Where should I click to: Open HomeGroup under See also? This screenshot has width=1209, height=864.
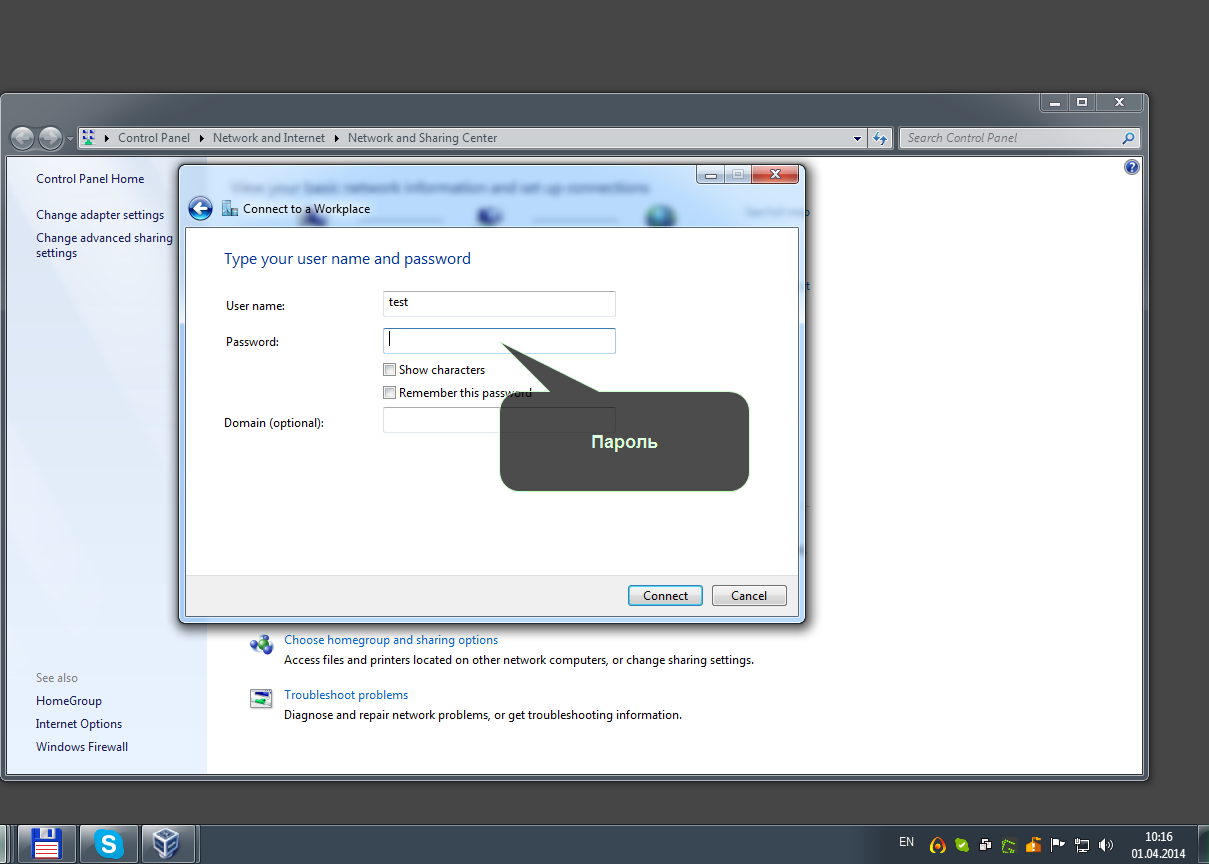click(x=69, y=701)
